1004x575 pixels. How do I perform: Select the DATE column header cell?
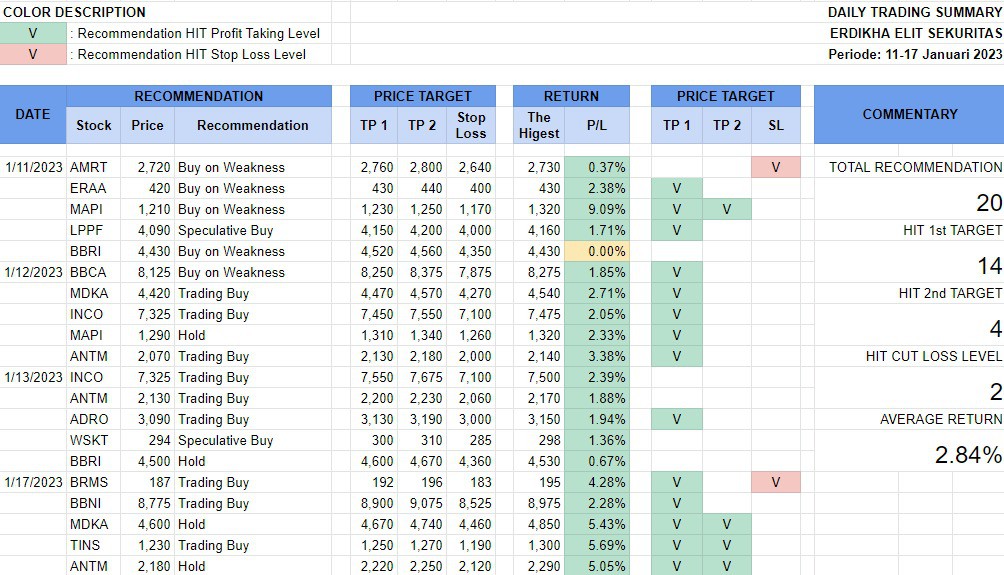pyautogui.click(x=33, y=114)
